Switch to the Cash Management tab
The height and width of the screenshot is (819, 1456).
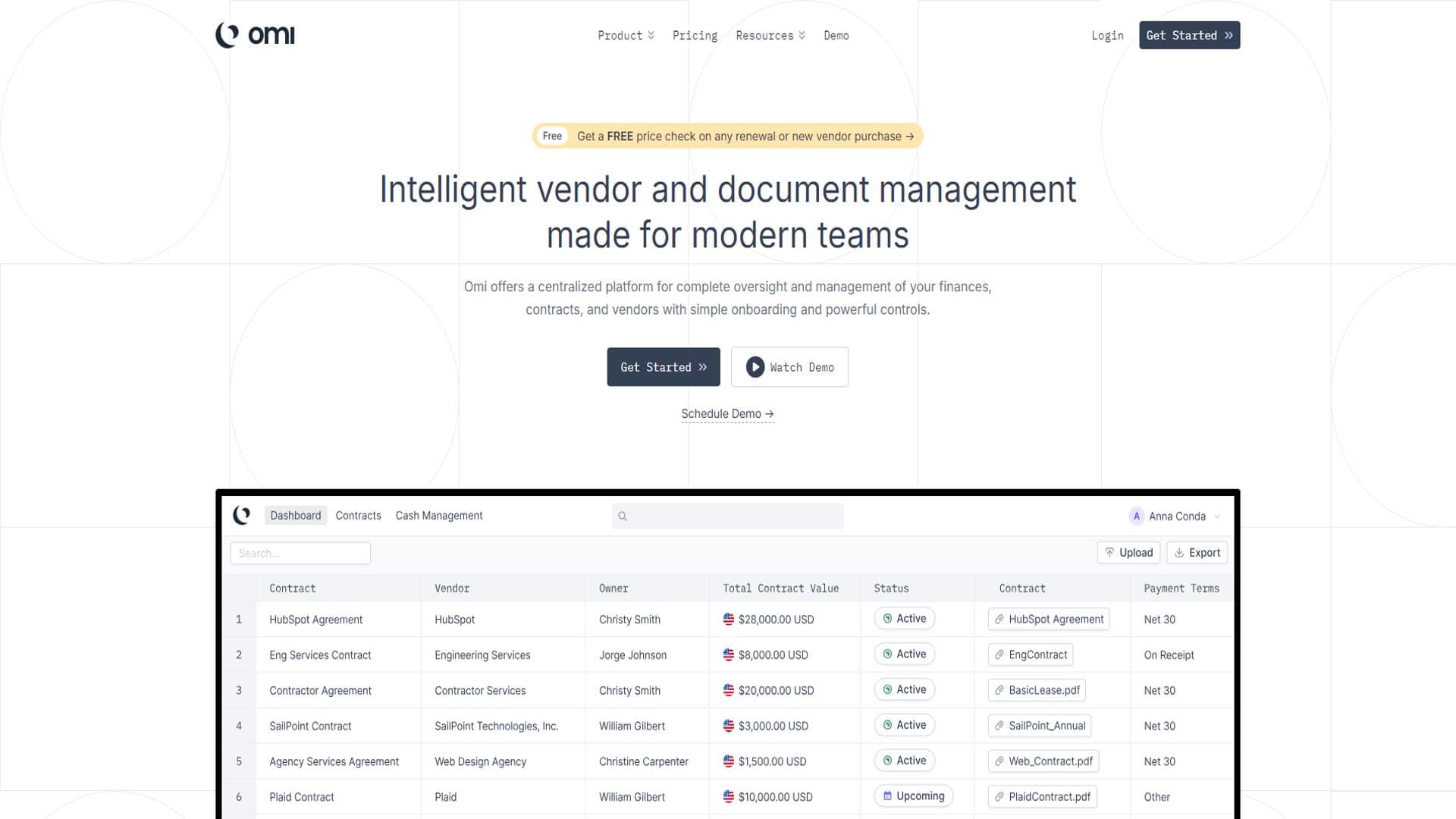pyautogui.click(x=439, y=516)
